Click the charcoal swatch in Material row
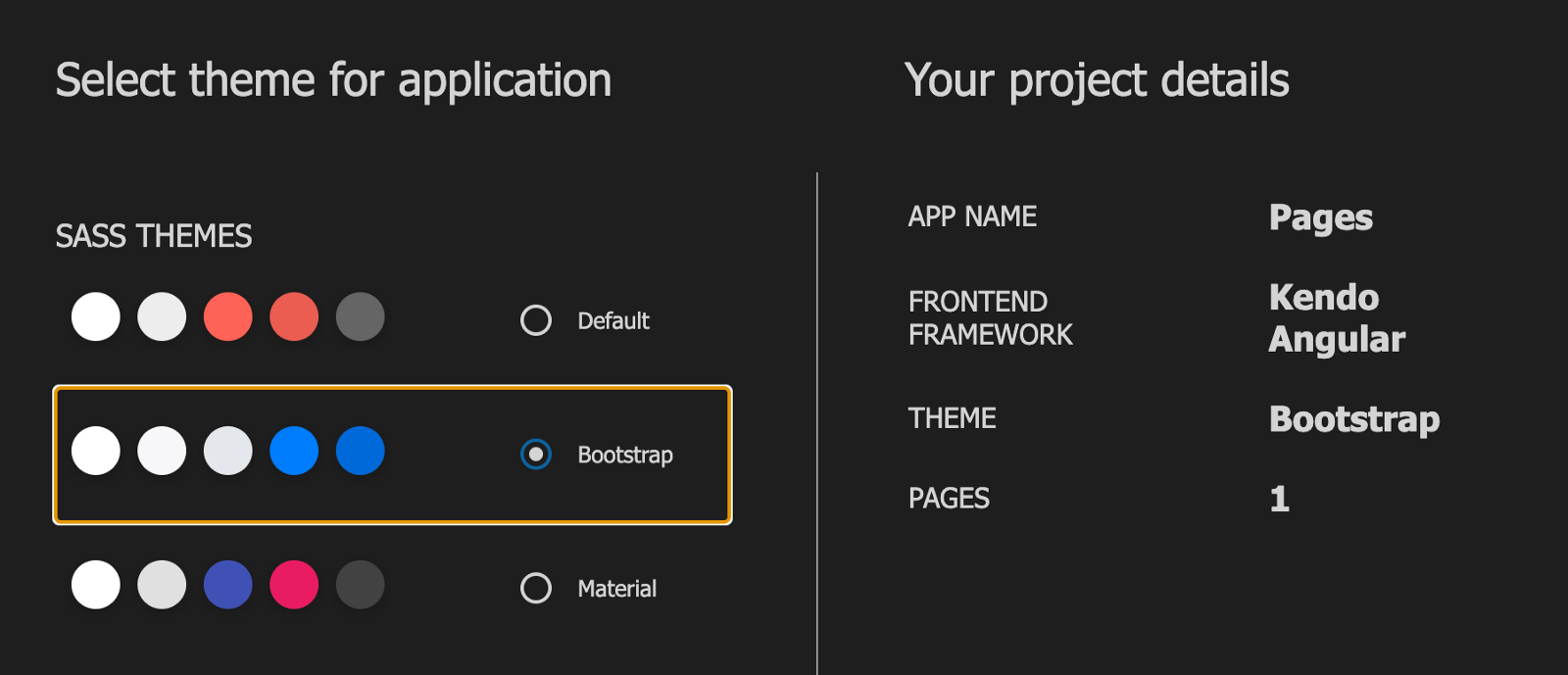This screenshot has width=1568, height=675. click(361, 585)
